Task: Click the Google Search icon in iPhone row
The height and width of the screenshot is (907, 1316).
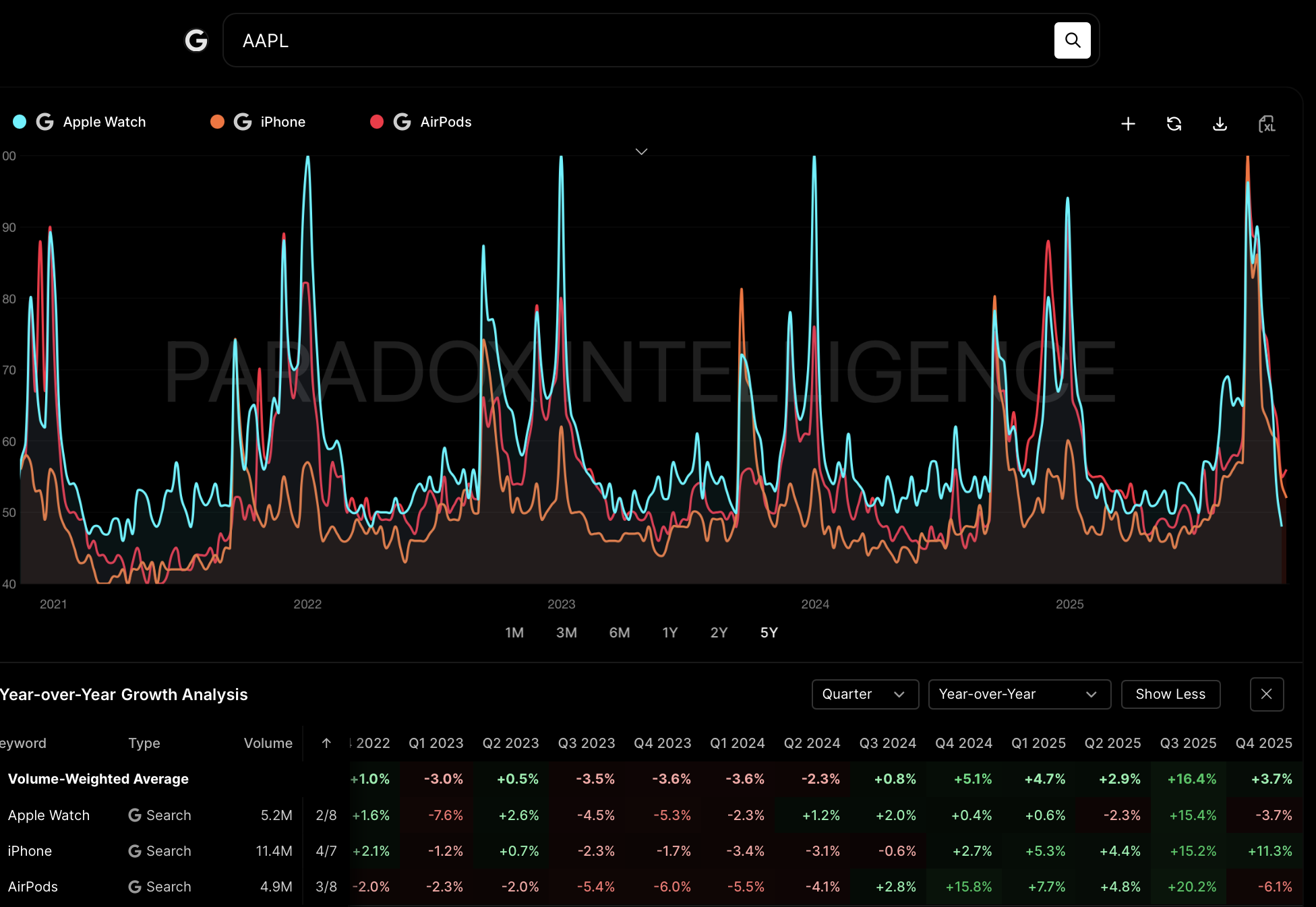Action: coord(136,851)
